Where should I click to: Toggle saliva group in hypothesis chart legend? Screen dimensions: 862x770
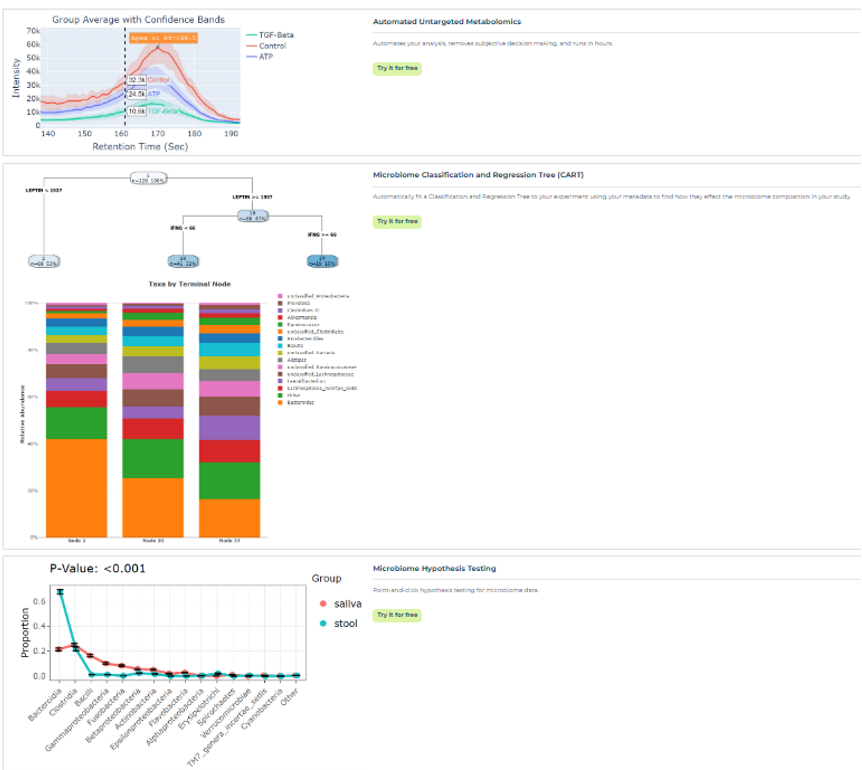tap(340, 603)
